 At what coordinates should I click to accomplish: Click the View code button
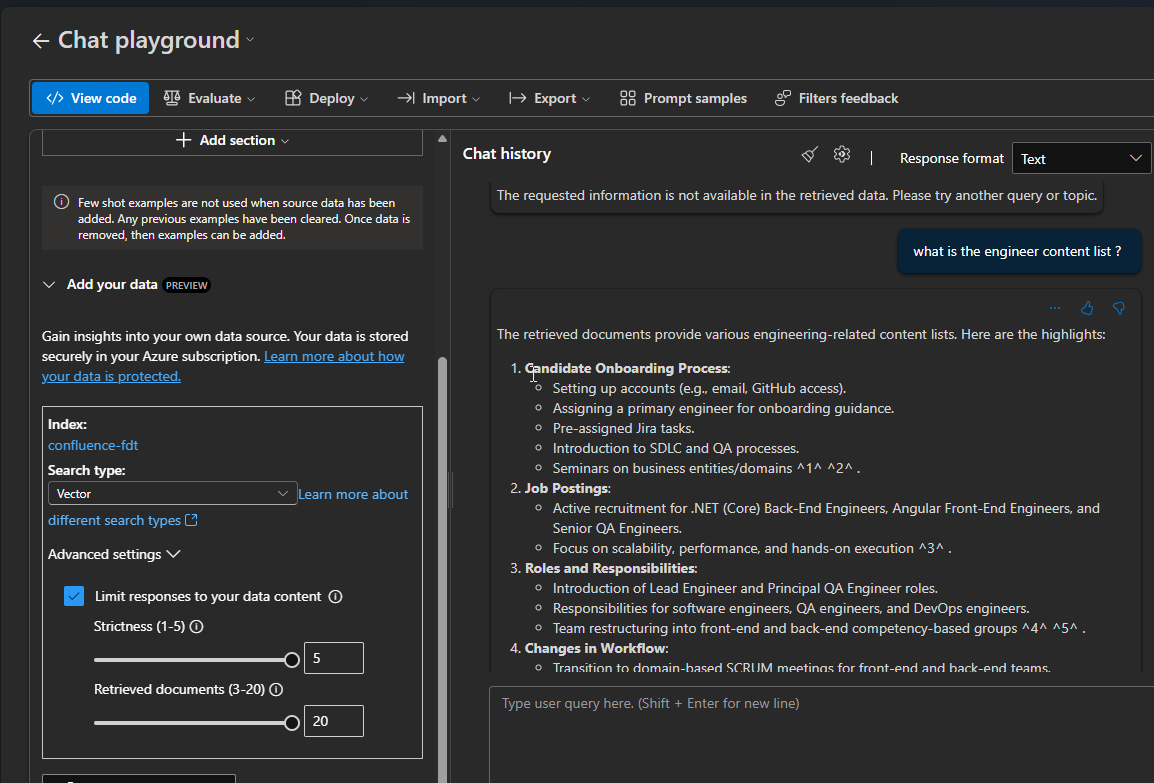[x=91, y=98]
